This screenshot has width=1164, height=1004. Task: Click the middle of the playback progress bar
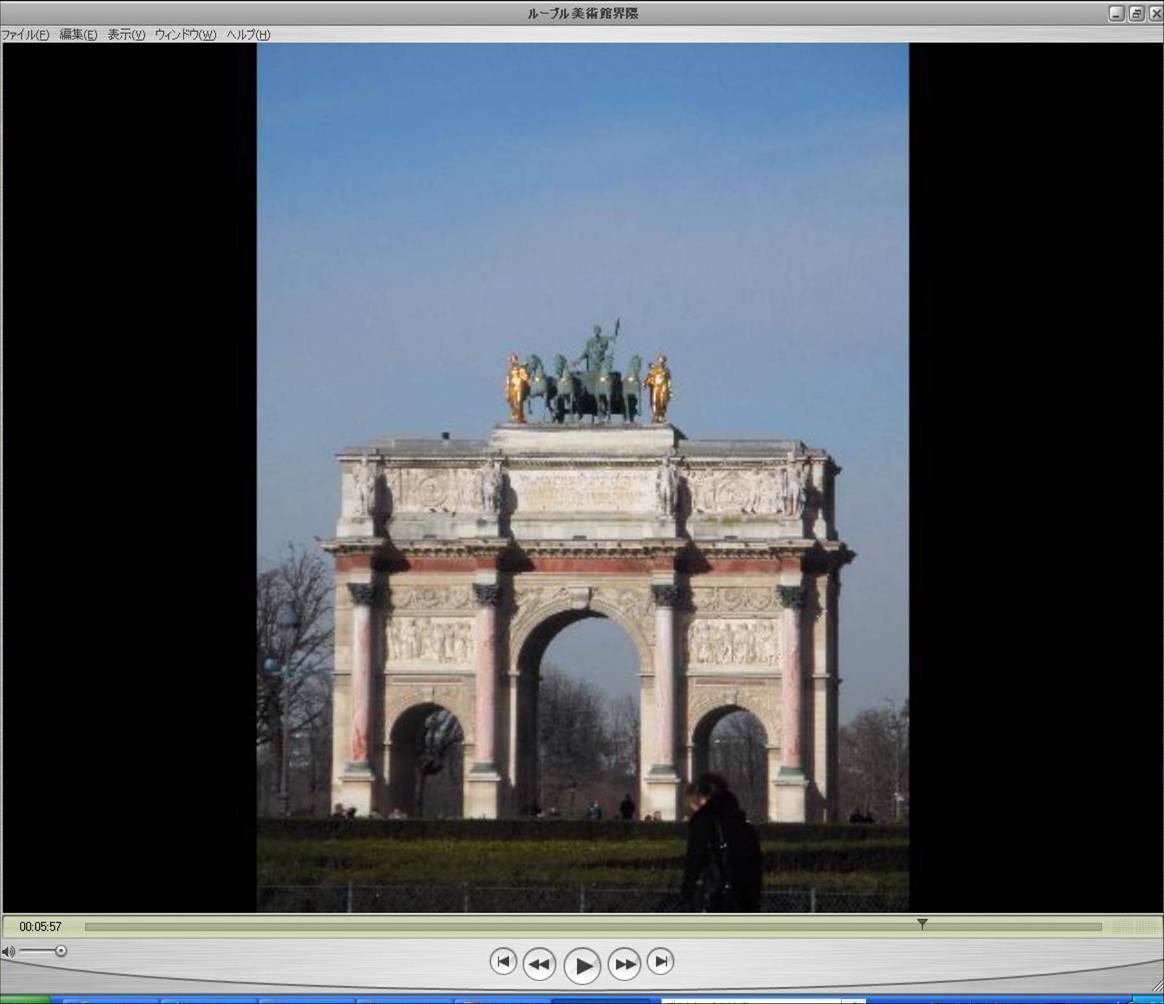tap(593, 927)
